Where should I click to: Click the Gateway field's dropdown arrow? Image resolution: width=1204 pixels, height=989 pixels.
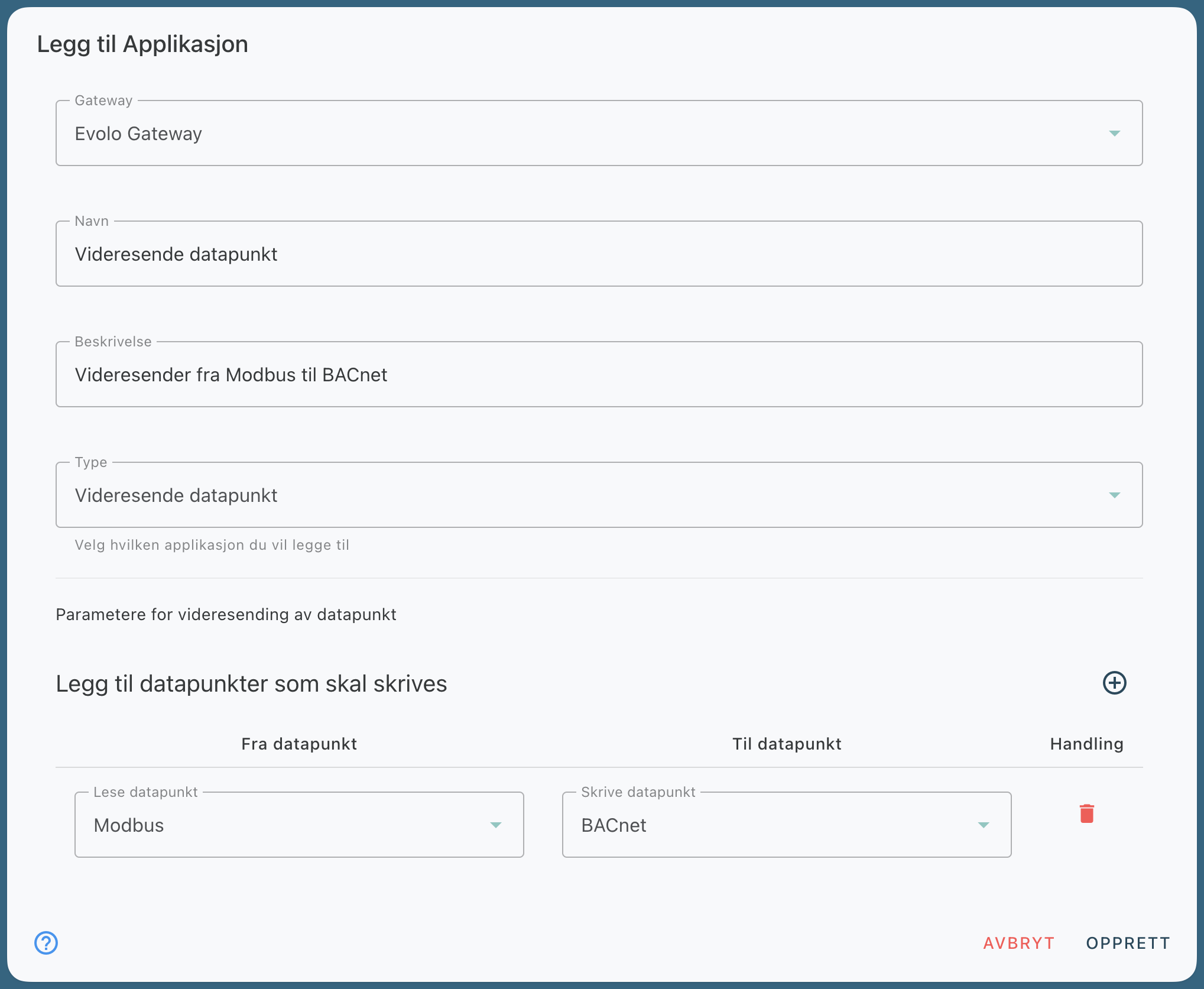click(1114, 134)
